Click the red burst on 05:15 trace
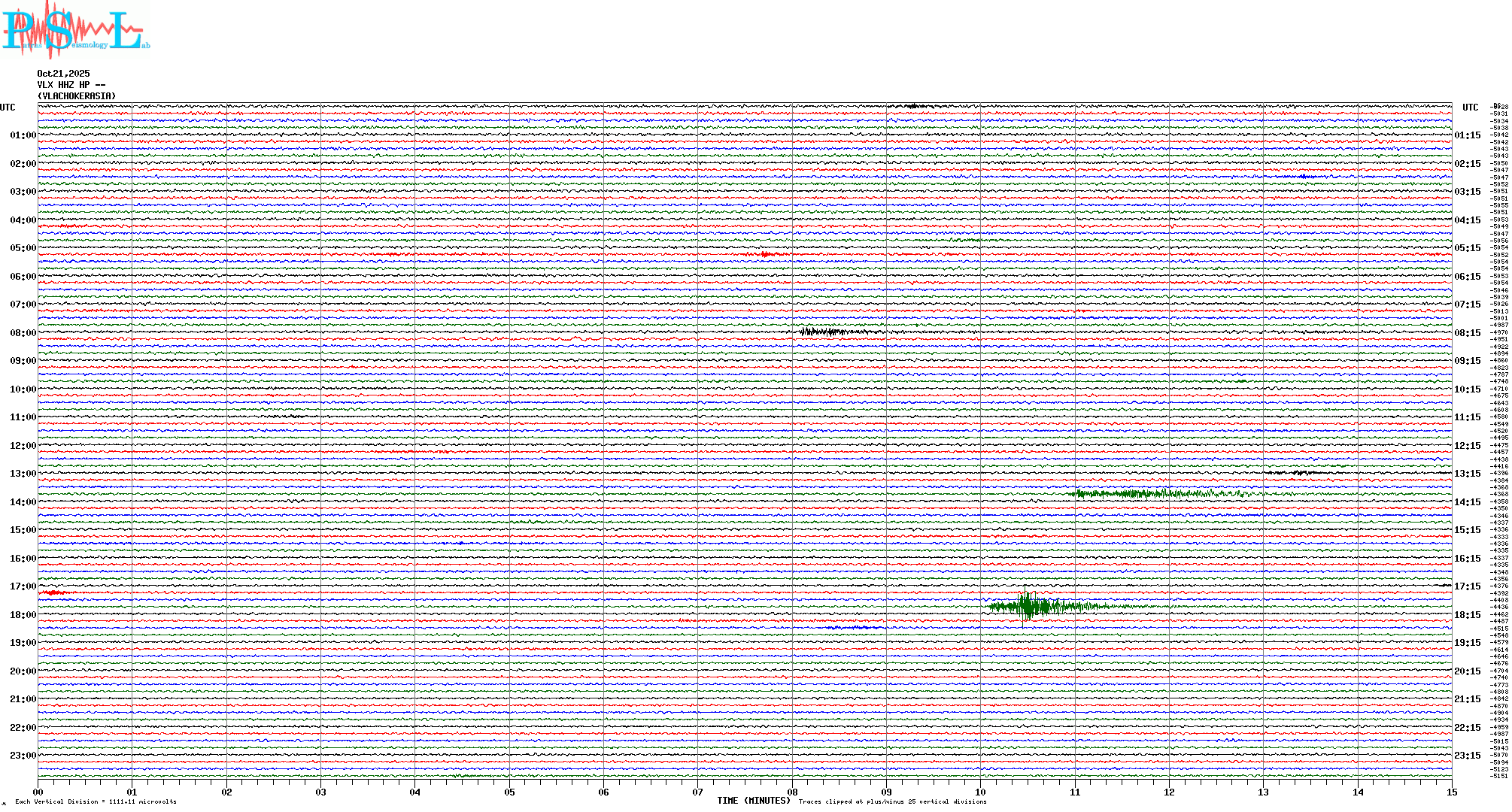The width and height of the screenshot is (1512, 812). (765, 255)
